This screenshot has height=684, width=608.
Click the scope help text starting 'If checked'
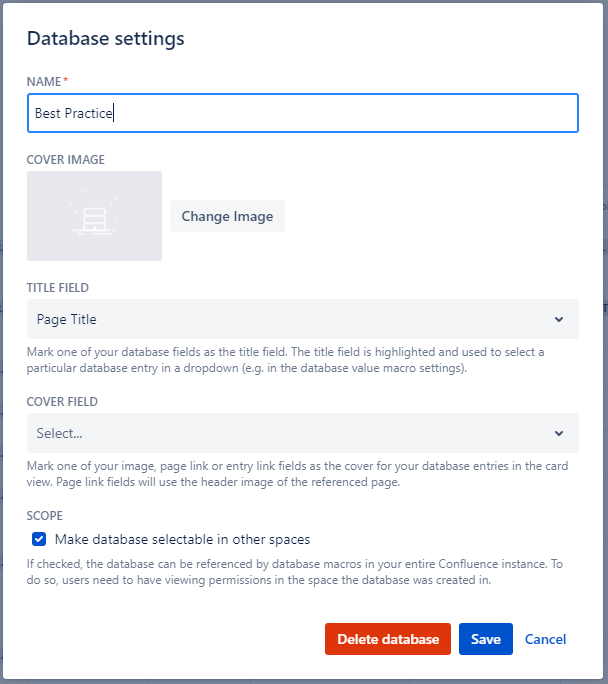(295, 572)
